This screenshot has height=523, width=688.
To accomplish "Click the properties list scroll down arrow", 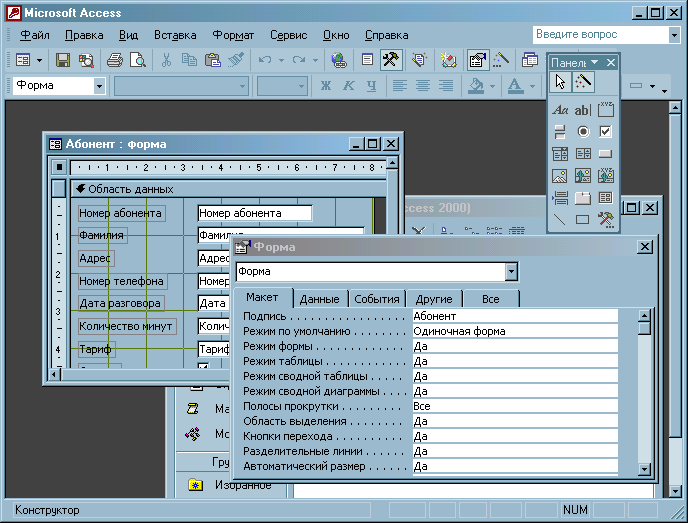I will pyautogui.click(x=644, y=469).
